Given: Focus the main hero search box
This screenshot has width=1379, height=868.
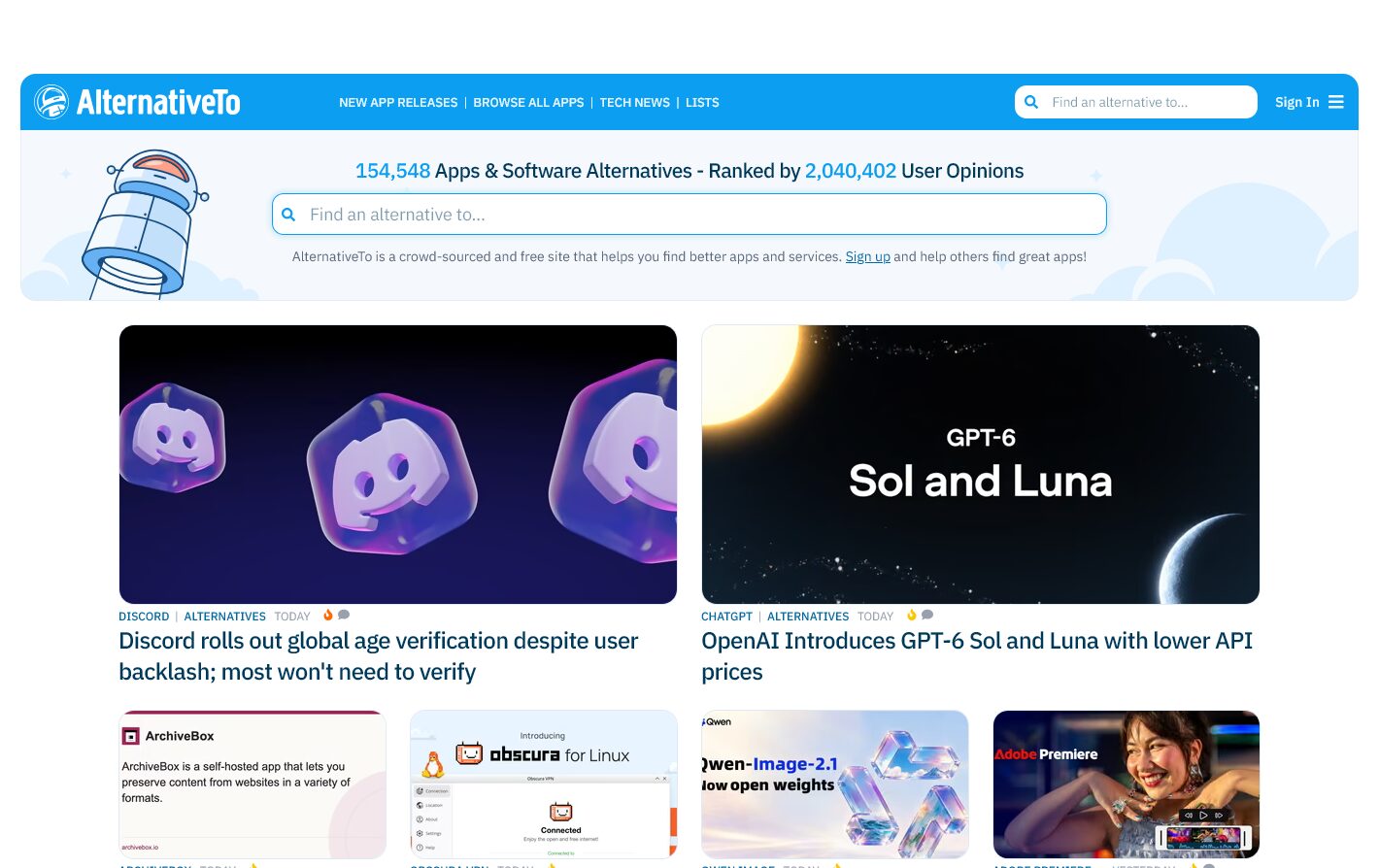Looking at the screenshot, I should click(689, 215).
